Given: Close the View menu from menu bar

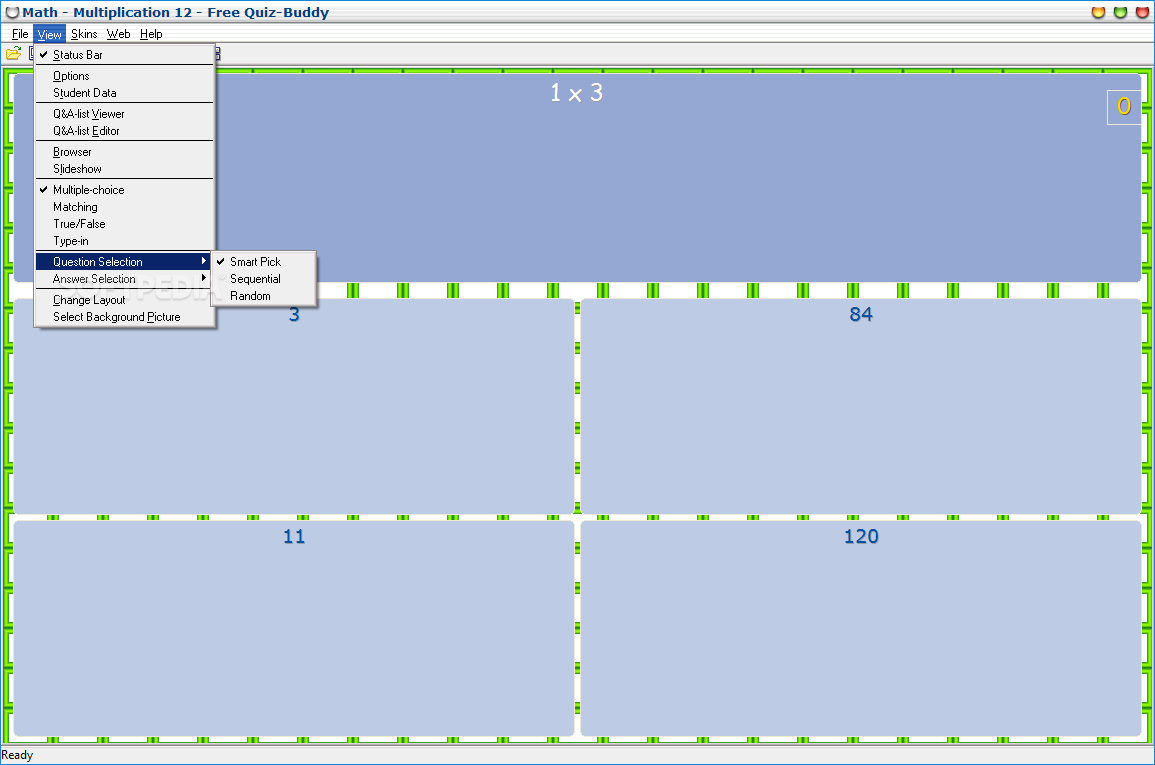Looking at the screenshot, I should (49, 34).
